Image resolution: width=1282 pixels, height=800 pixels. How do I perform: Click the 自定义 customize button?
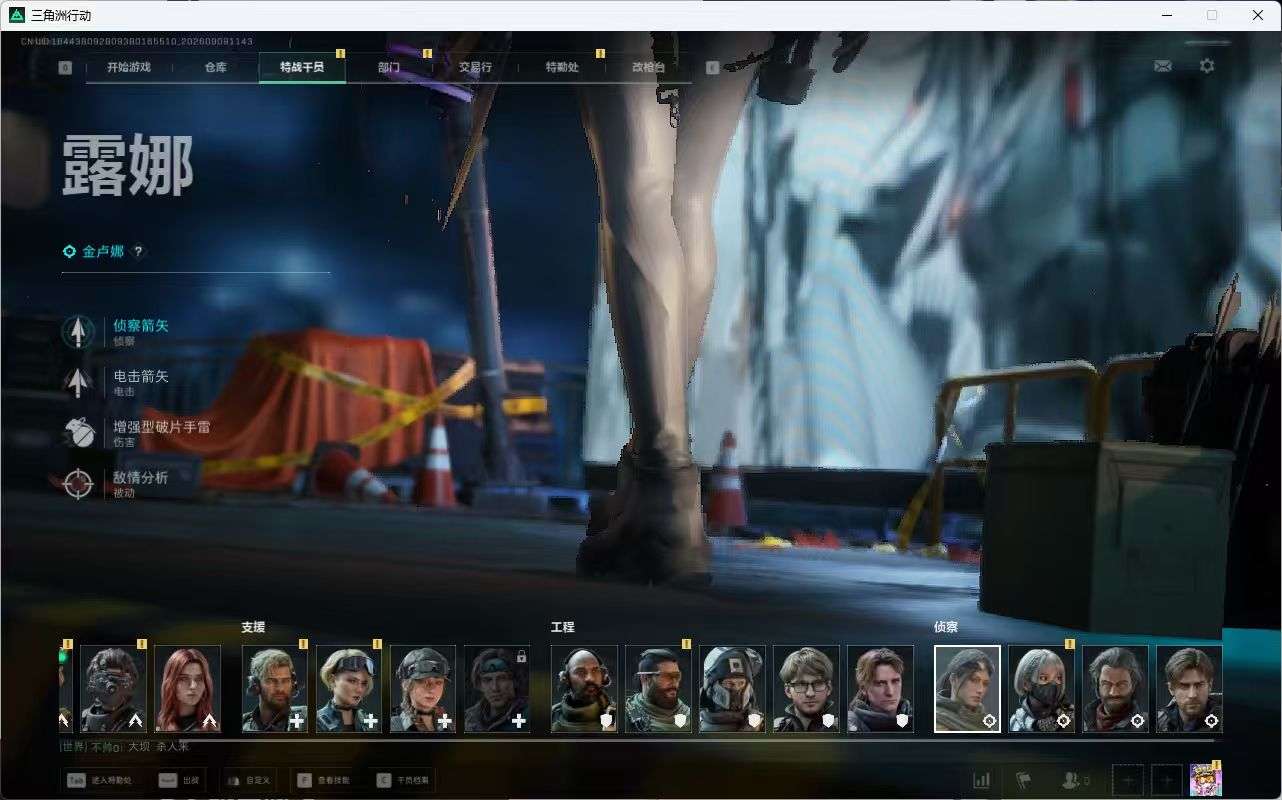tap(246, 780)
